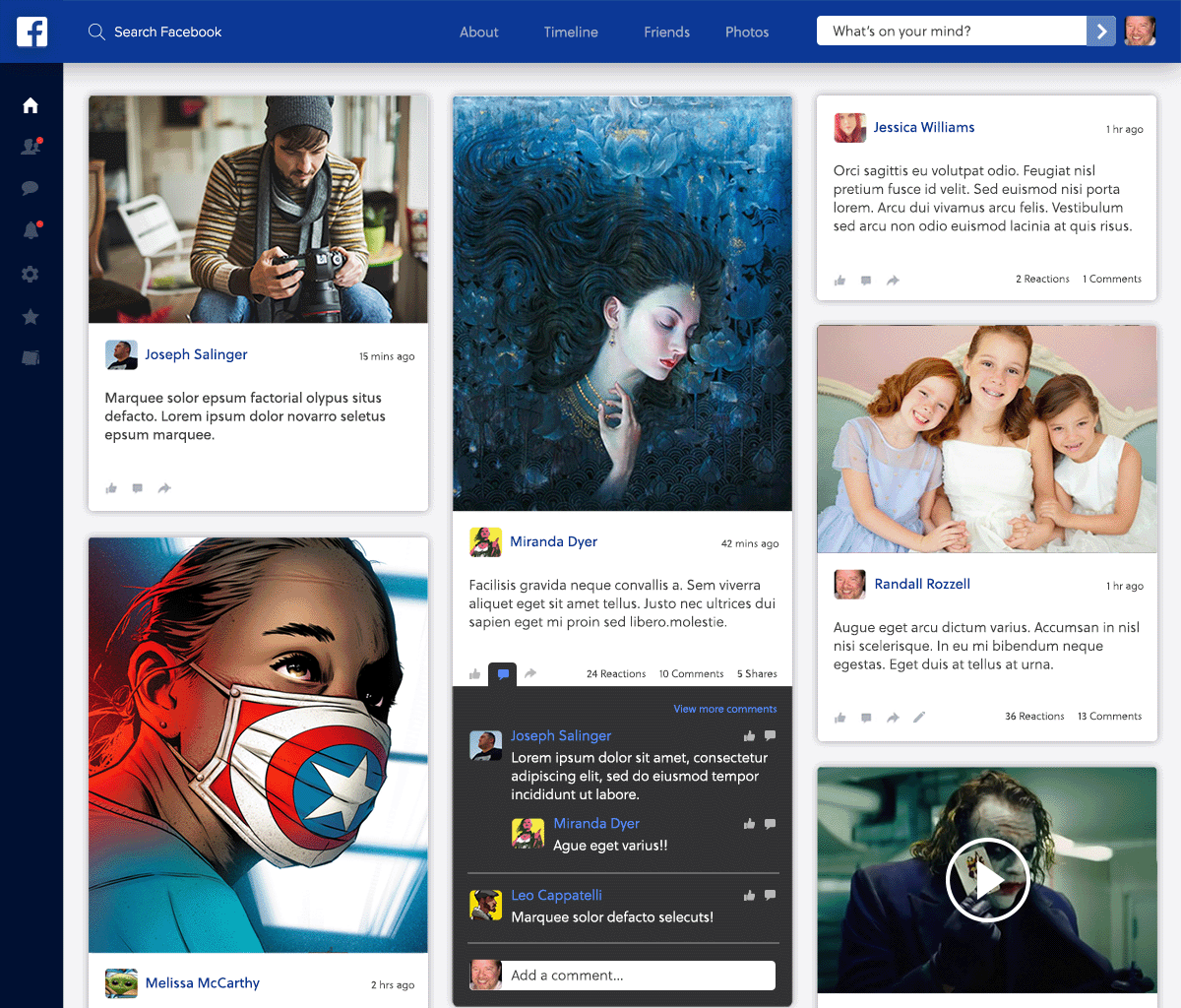This screenshot has width=1181, height=1008.
Task: Share Jessica Williams' post
Action: (x=893, y=281)
